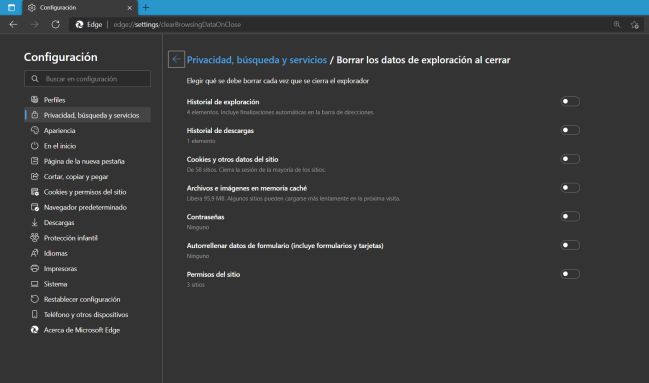The image size is (649, 383).
Task: Open new tab with plus icon
Action: coord(146,7)
